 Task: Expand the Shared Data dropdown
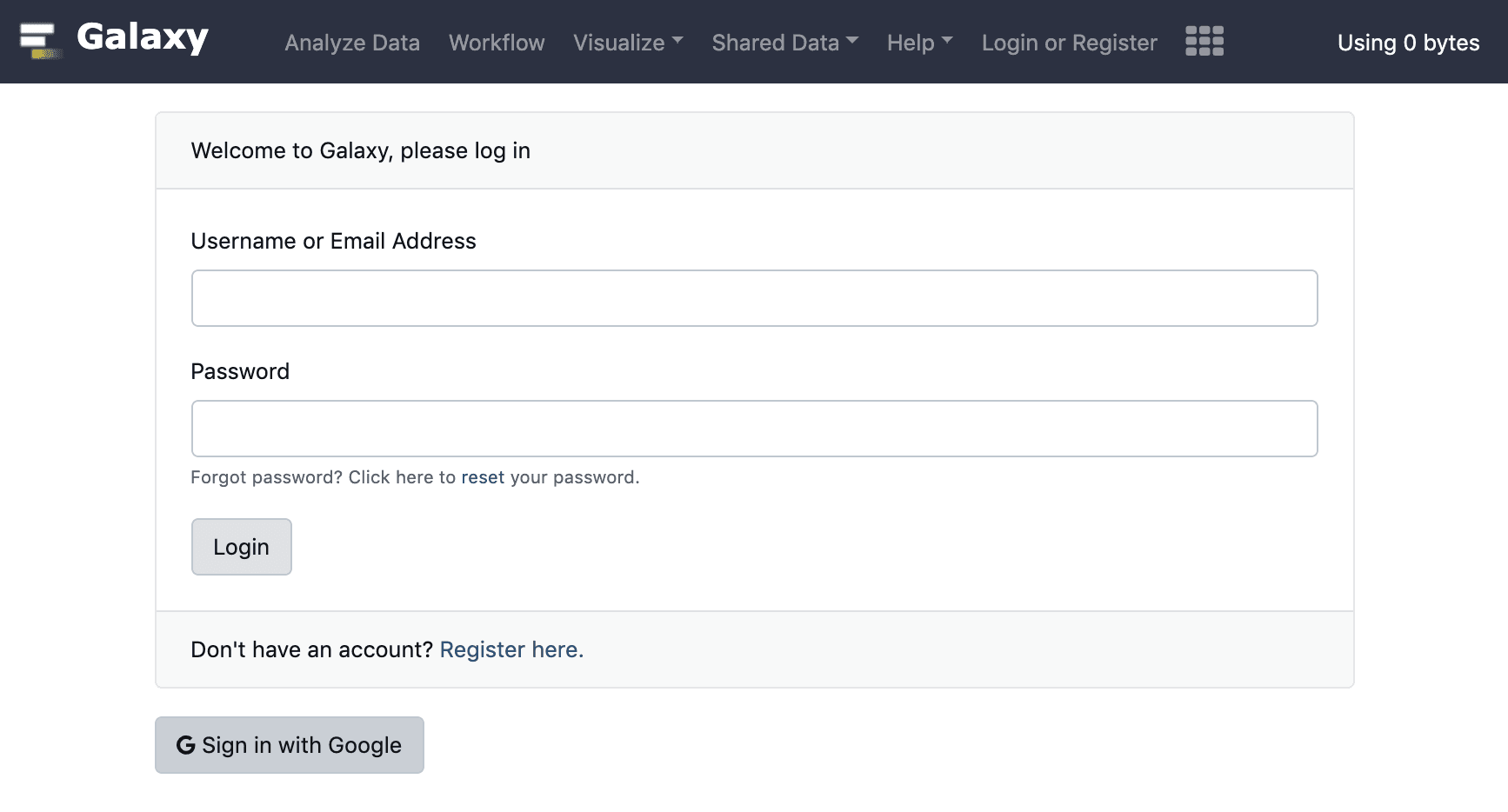tap(784, 43)
